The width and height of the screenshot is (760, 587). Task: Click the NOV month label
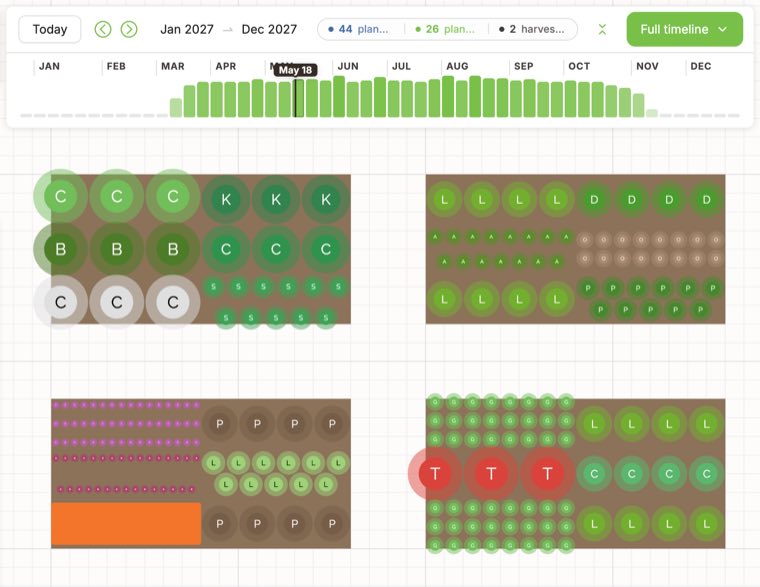[x=647, y=66]
